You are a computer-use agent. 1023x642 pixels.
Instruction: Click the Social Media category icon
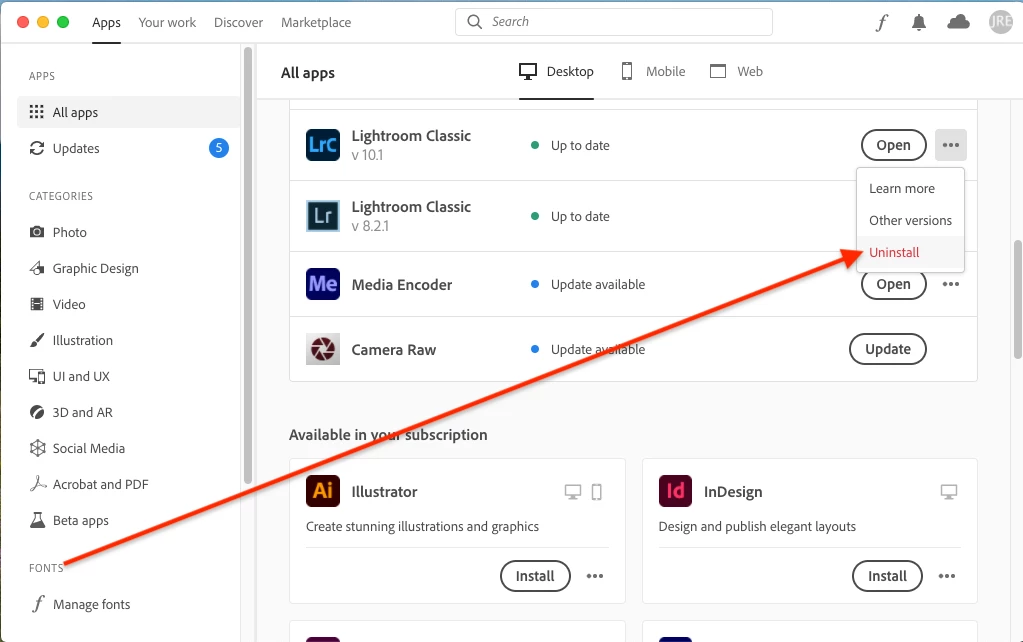(37, 448)
